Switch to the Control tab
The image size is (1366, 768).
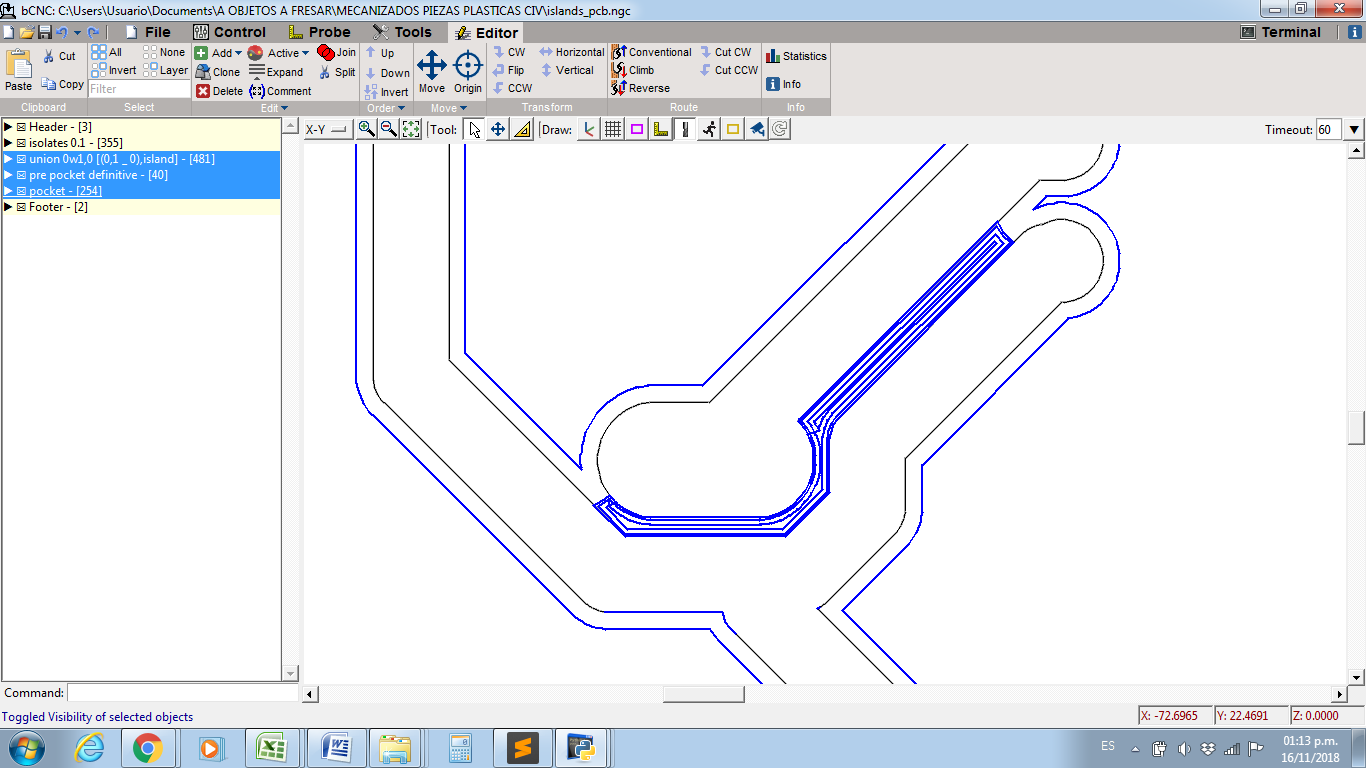coord(229,32)
